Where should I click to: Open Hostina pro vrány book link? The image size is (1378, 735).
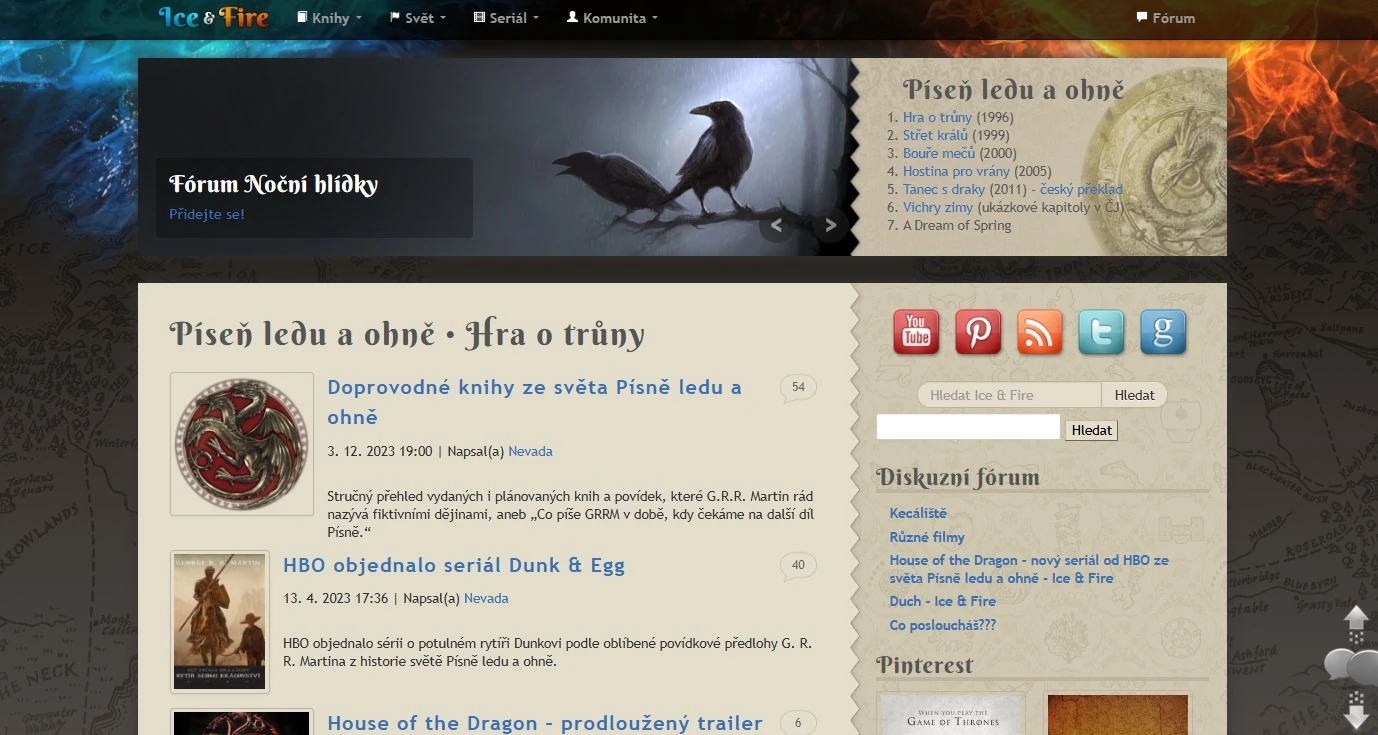pos(956,171)
